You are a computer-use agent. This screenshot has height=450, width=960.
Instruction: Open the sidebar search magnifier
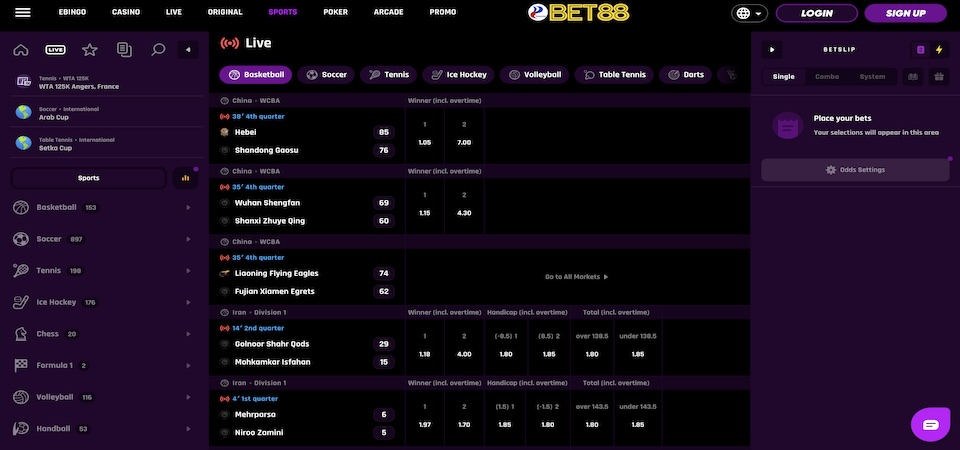tap(159, 50)
